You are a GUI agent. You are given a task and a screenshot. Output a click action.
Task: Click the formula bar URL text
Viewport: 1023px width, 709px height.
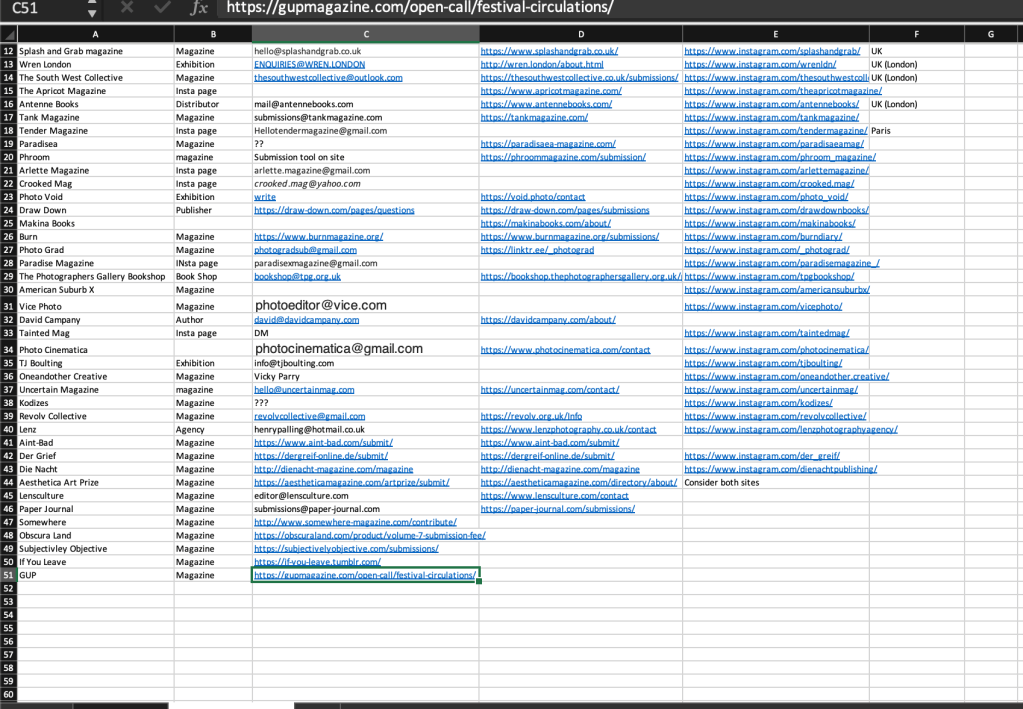[420, 9]
